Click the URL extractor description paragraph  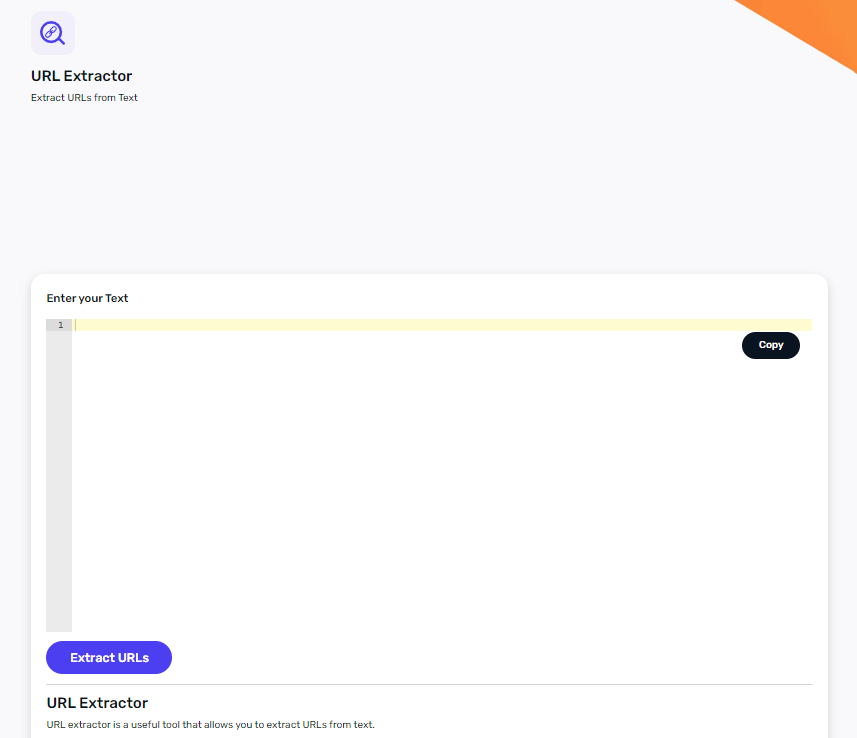pyautogui.click(x=210, y=724)
